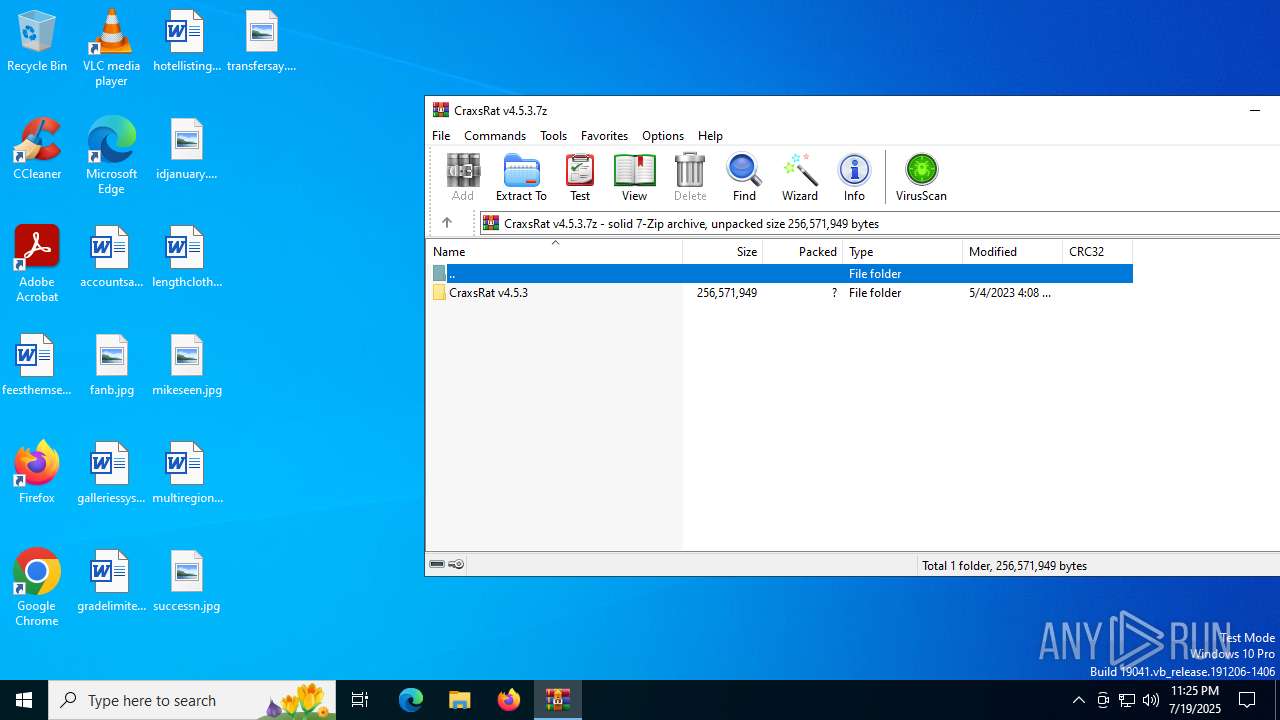Open the Tools menu
The height and width of the screenshot is (720, 1280).
[553, 135]
